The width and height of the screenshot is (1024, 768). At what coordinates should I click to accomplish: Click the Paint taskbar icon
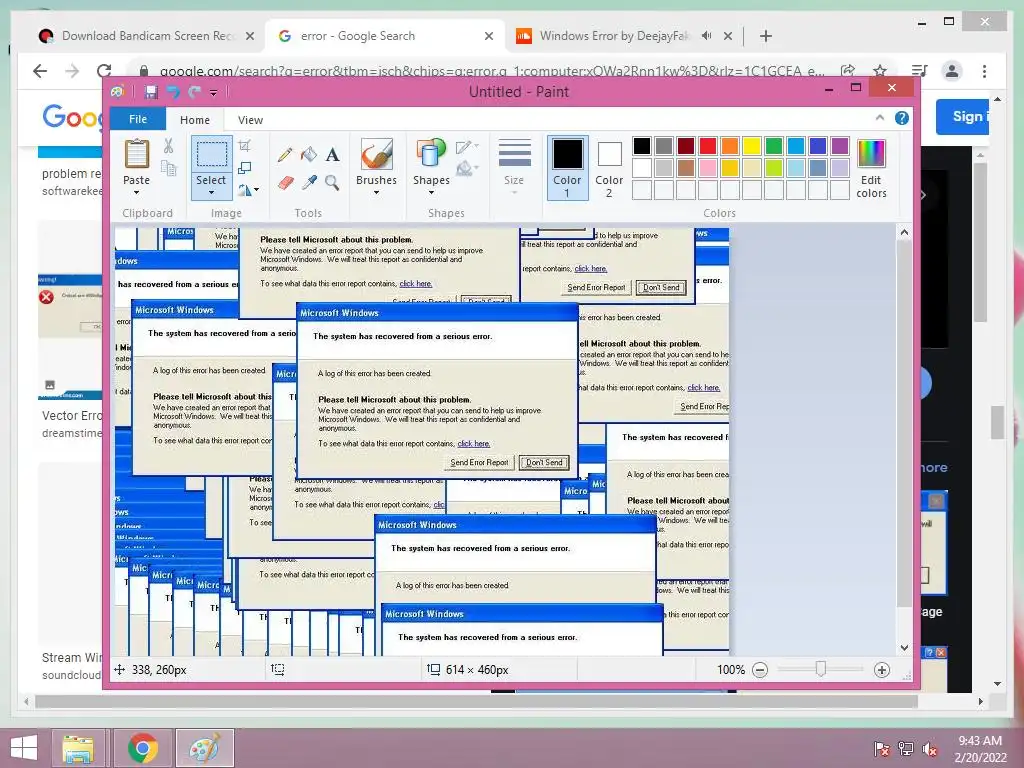pos(204,748)
